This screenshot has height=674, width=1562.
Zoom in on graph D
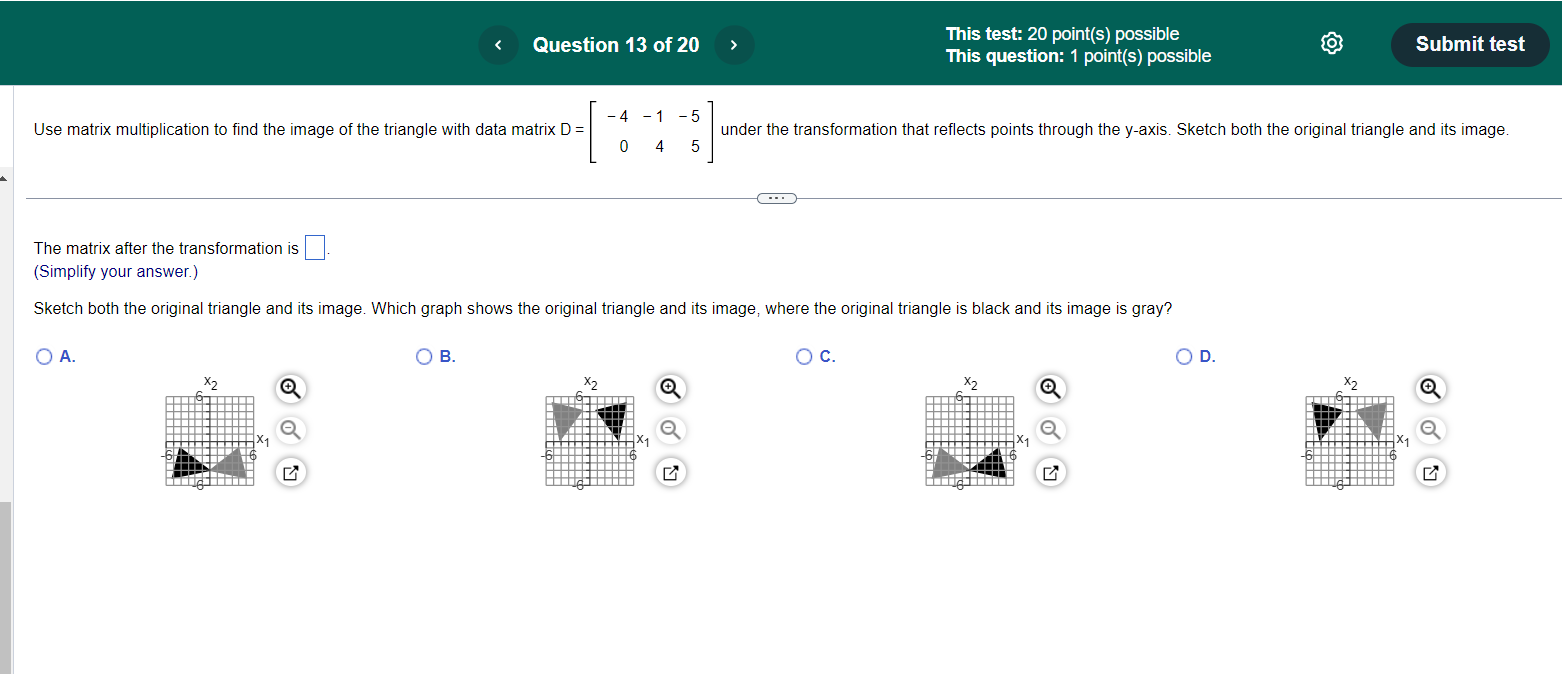1430,388
